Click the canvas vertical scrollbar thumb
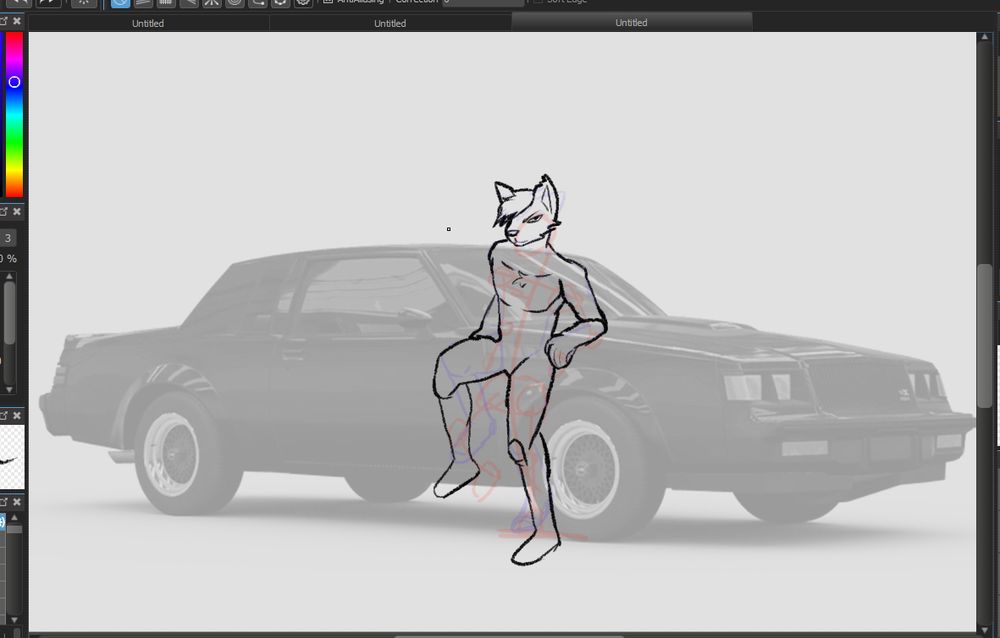Image resolution: width=1000 pixels, height=638 pixels. [985, 336]
